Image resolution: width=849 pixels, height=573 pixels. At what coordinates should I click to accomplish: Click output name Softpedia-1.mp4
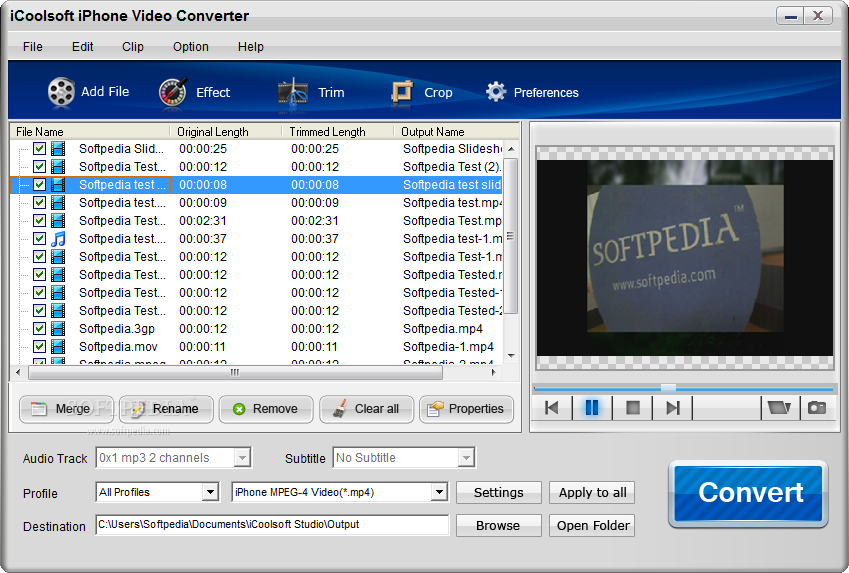pos(448,347)
